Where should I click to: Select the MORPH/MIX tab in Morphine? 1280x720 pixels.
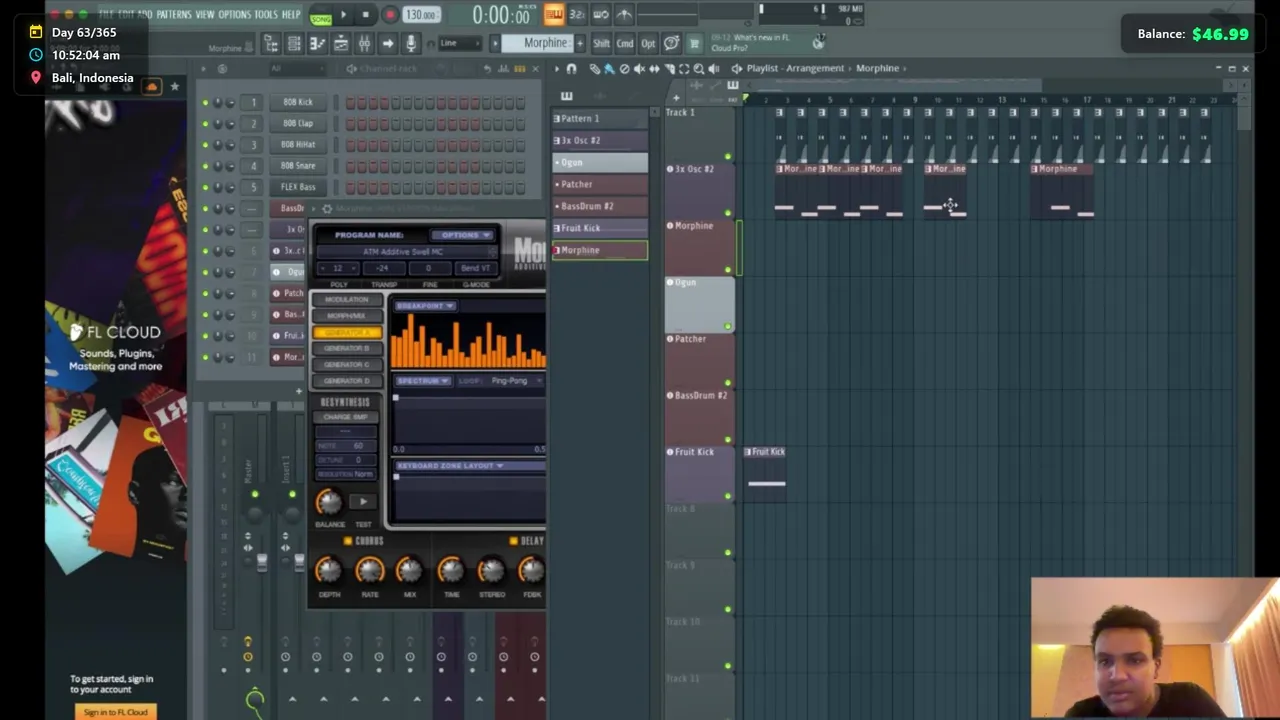pyautogui.click(x=347, y=316)
